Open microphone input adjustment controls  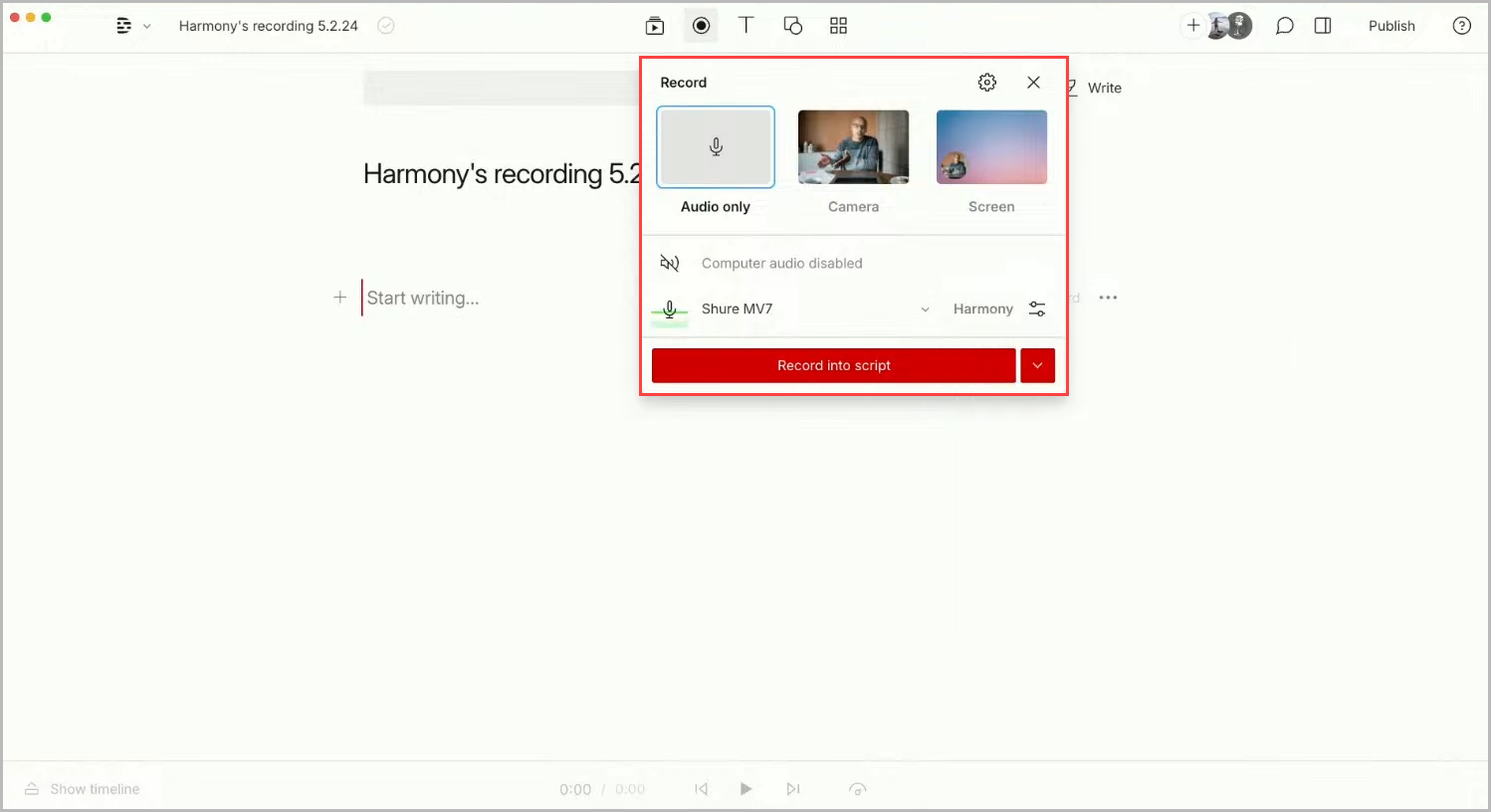[1036, 308]
